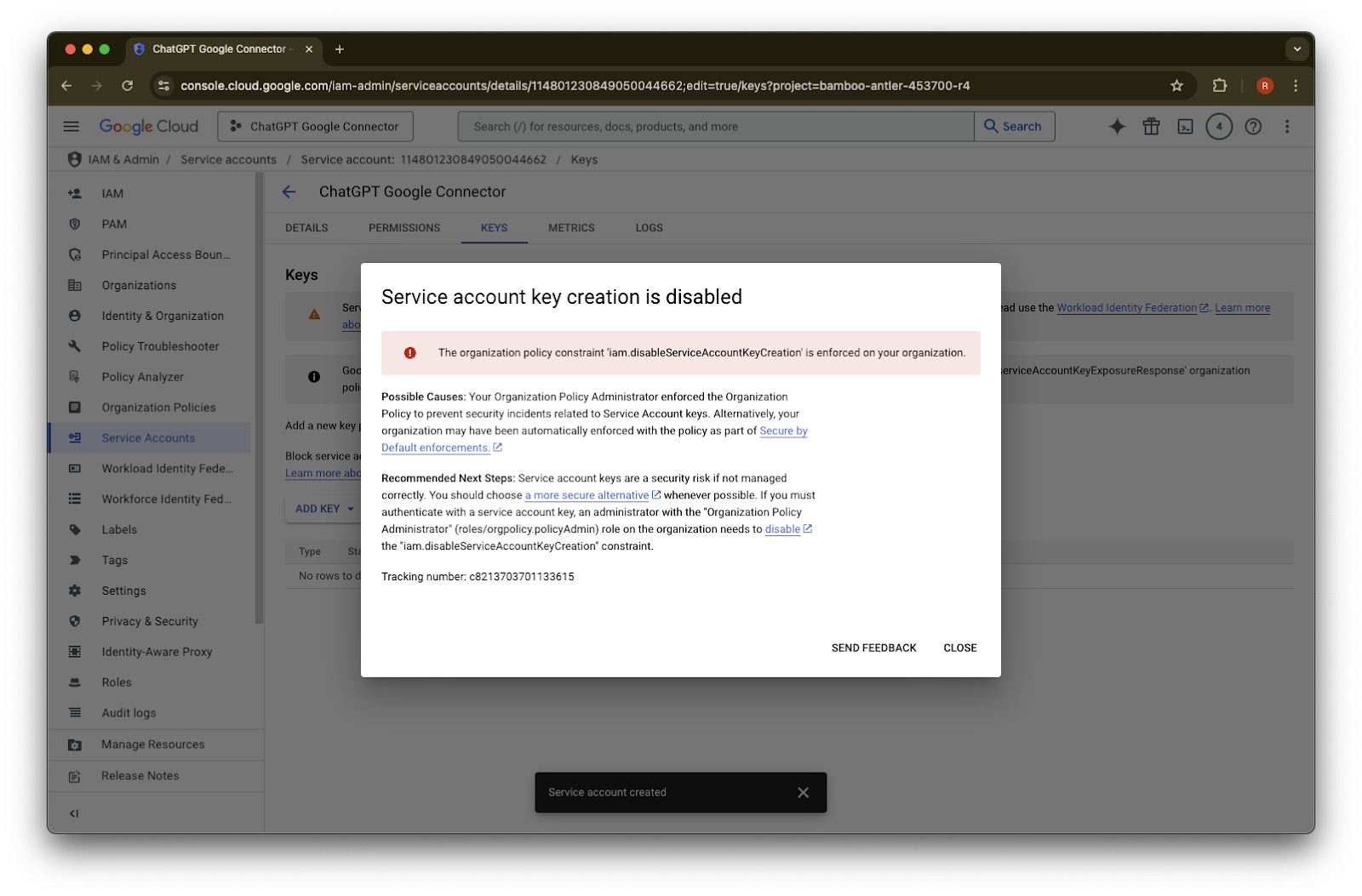
Task: Switch to the DETAILS tab
Action: pos(306,228)
